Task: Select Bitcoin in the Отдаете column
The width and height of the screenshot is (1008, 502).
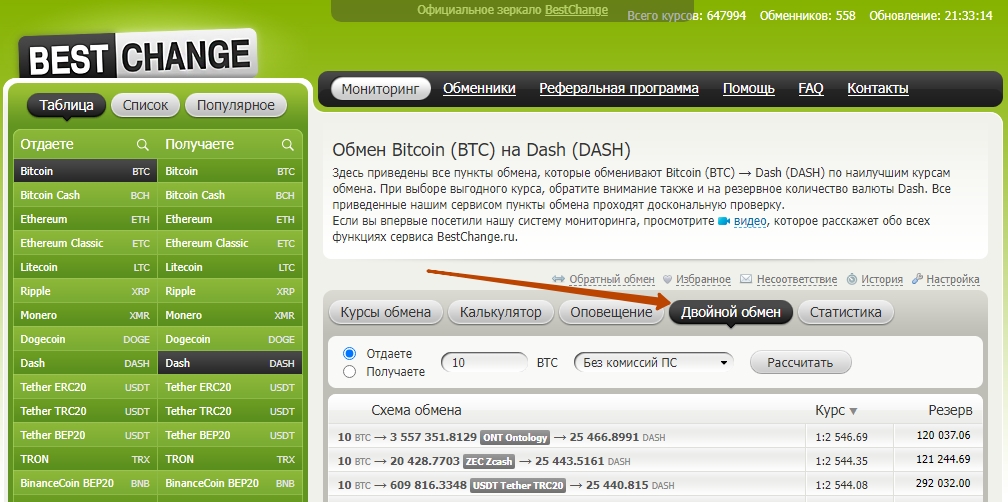Action: [85, 172]
